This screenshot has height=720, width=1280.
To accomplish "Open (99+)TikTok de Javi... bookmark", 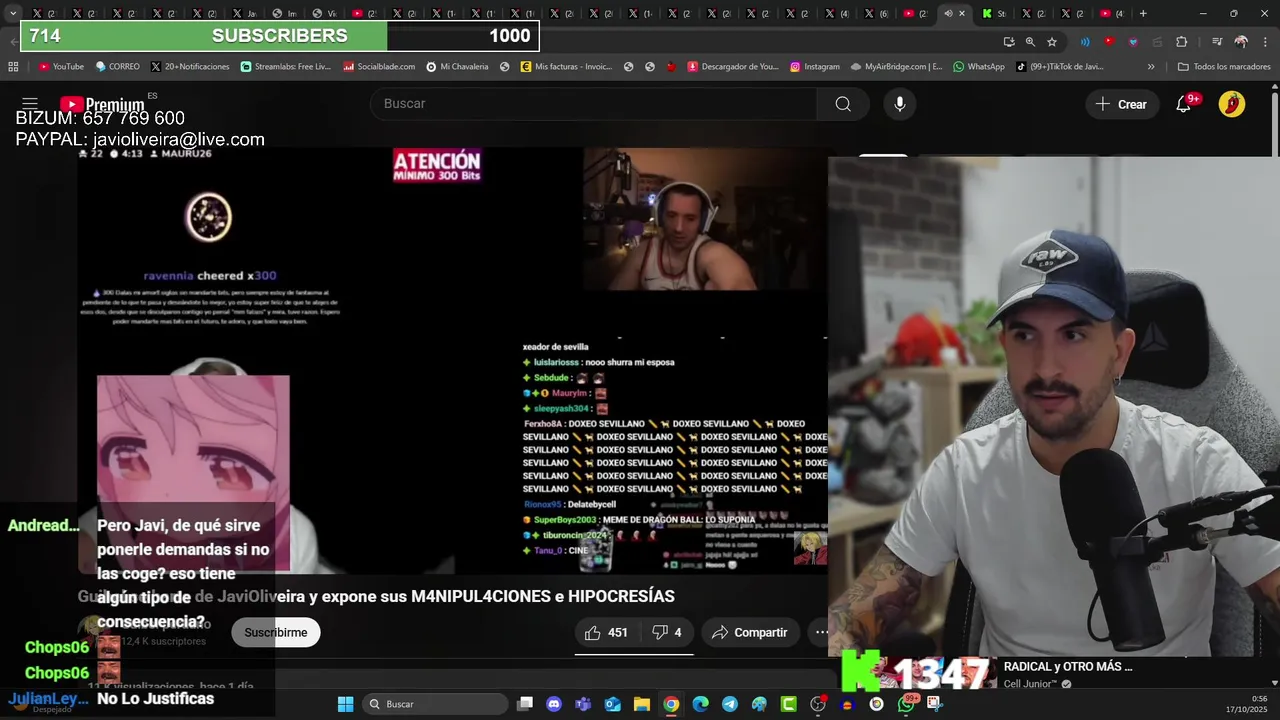I will coord(1060,67).
